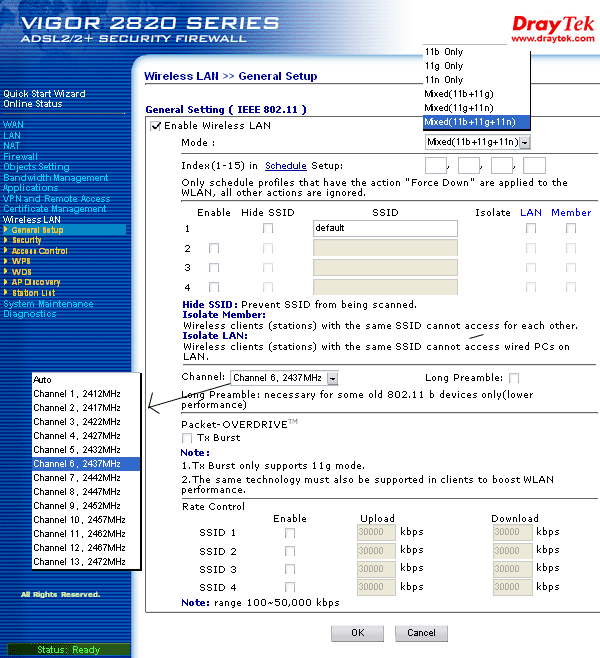Click fourth schedule index input field

[535, 165]
